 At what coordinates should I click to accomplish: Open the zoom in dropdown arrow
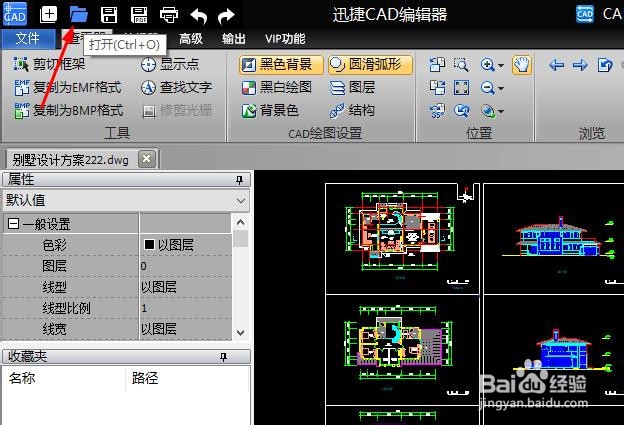coord(501,65)
